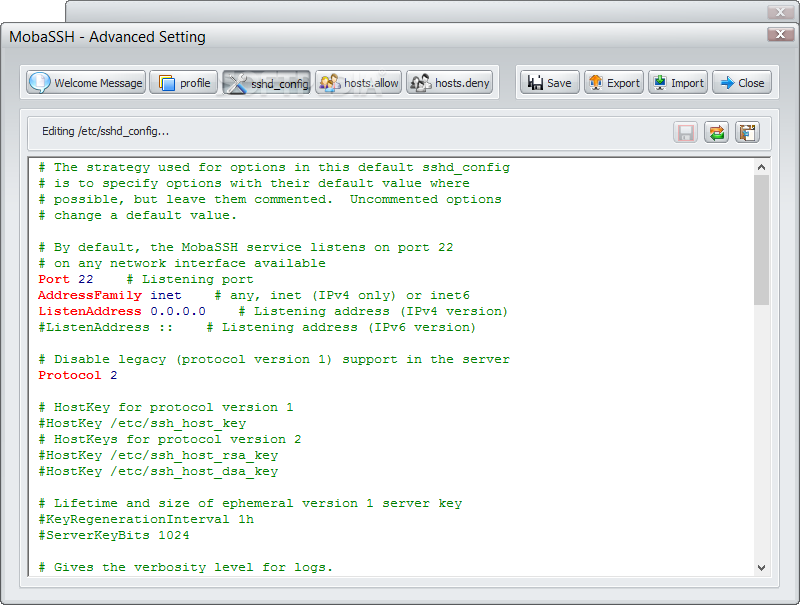Click '#ServerKeyBits 1024' line
The height and width of the screenshot is (605, 800).
[x=114, y=535]
